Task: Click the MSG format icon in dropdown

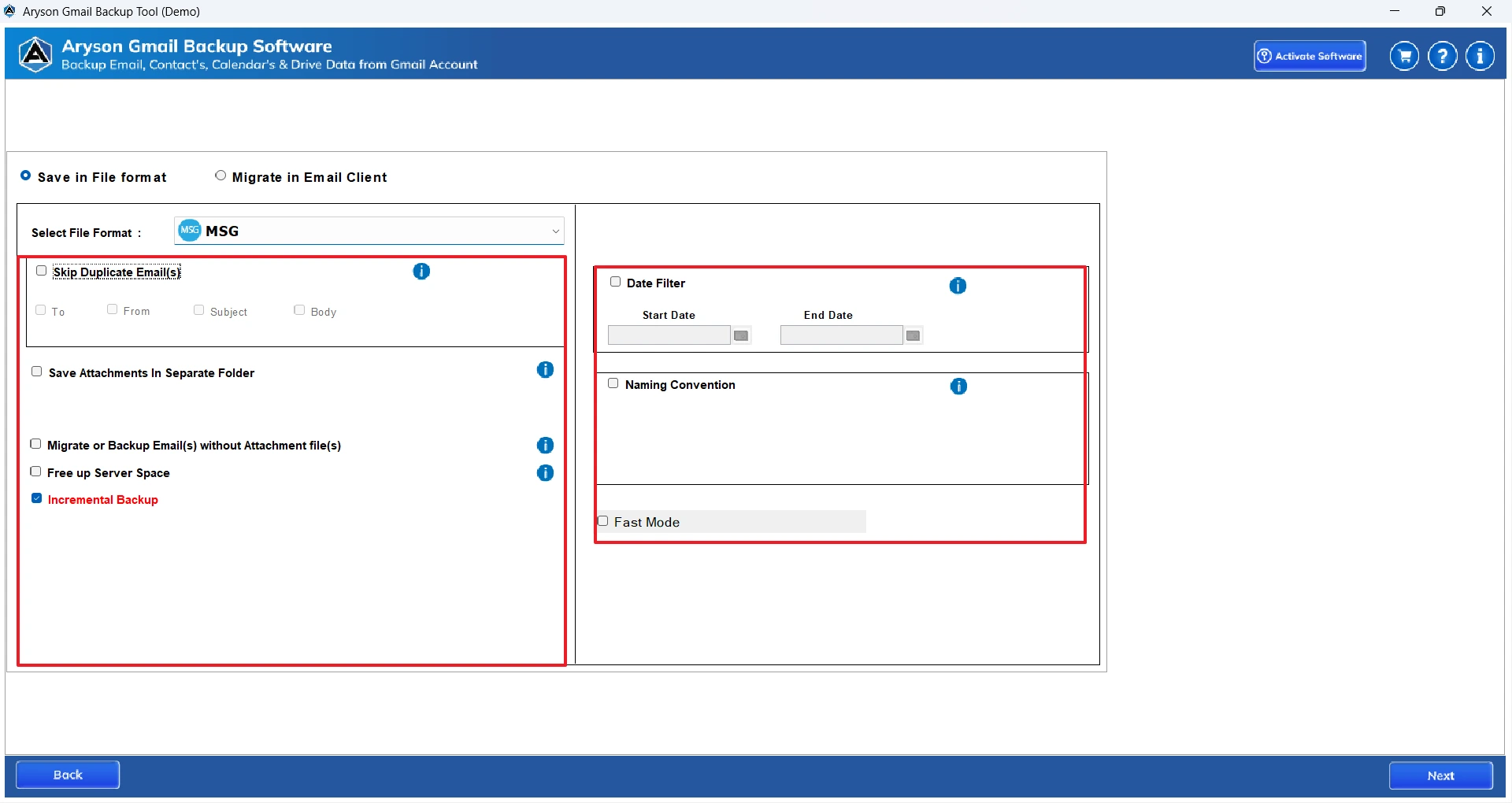Action: click(190, 231)
